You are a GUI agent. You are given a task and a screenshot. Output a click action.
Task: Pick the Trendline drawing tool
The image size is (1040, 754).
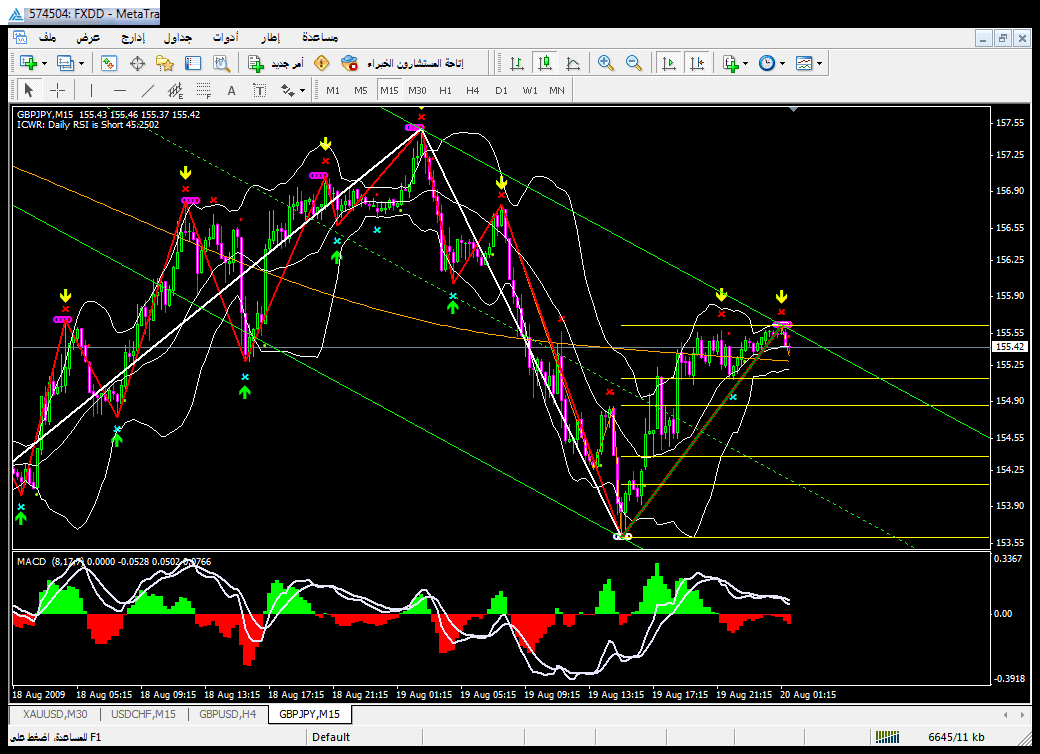click(147, 90)
